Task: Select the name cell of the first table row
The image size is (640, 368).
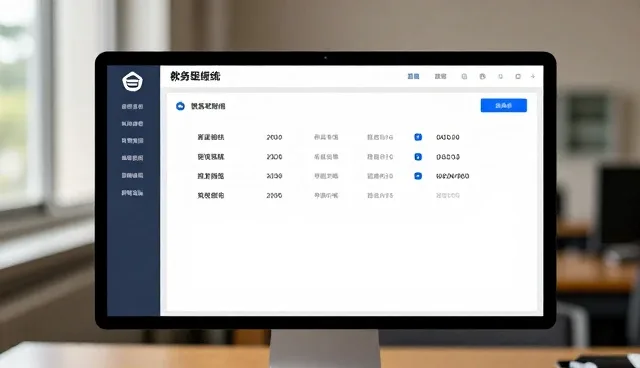Action: tap(211, 137)
